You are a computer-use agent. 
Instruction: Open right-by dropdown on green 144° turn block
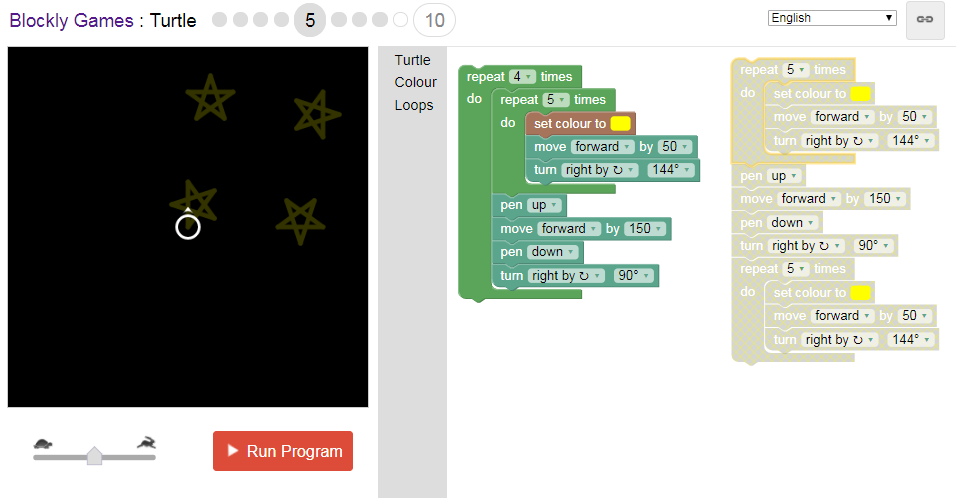pyautogui.click(x=599, y=169)
